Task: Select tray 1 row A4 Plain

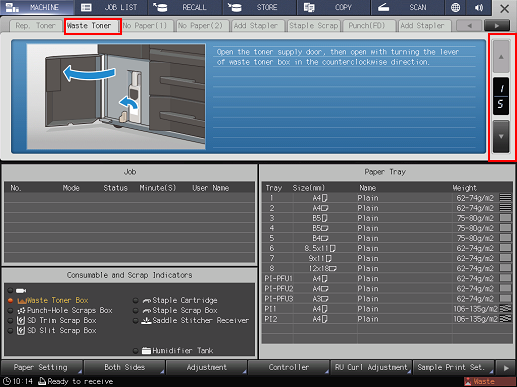Action: (387, 198)
